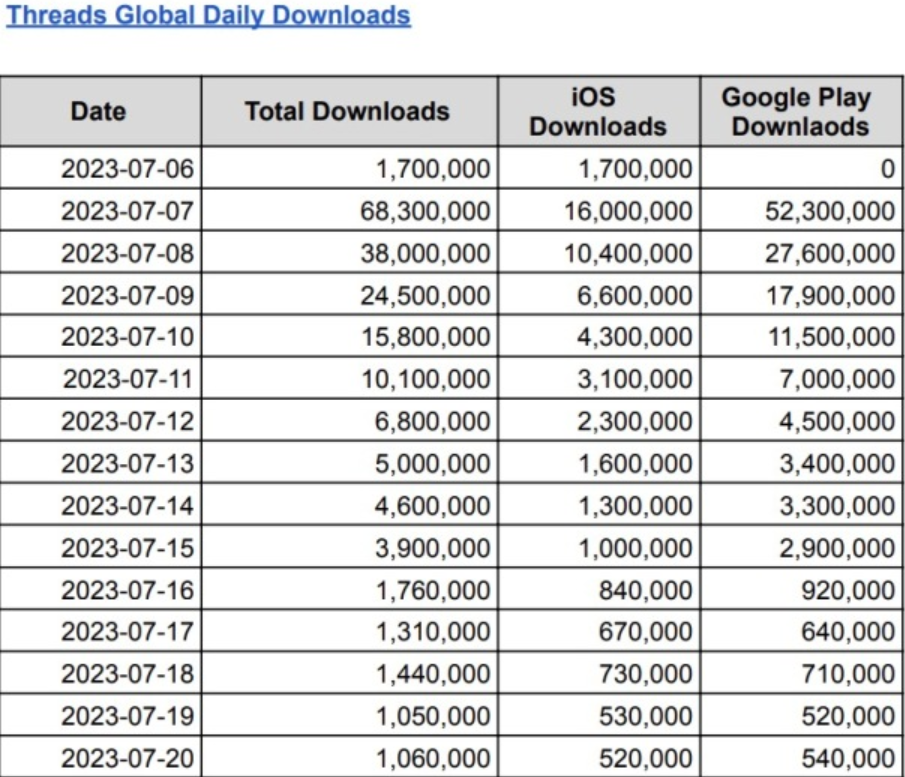Click the 4,300,000 iOS downloads cell

(599, 336)
